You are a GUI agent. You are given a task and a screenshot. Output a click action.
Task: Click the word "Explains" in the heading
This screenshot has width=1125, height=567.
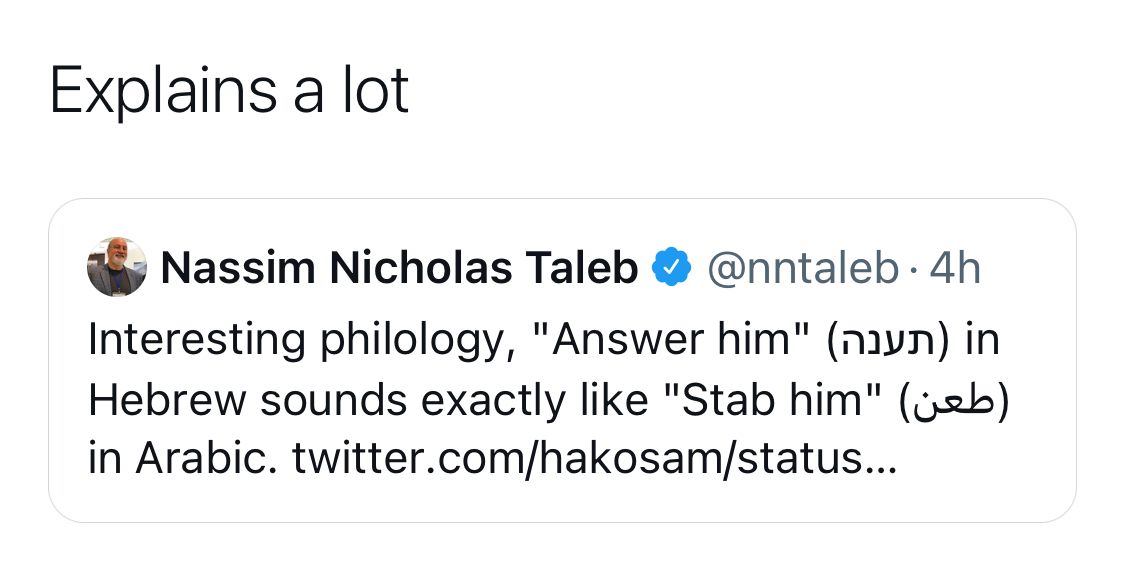(163, 91)
